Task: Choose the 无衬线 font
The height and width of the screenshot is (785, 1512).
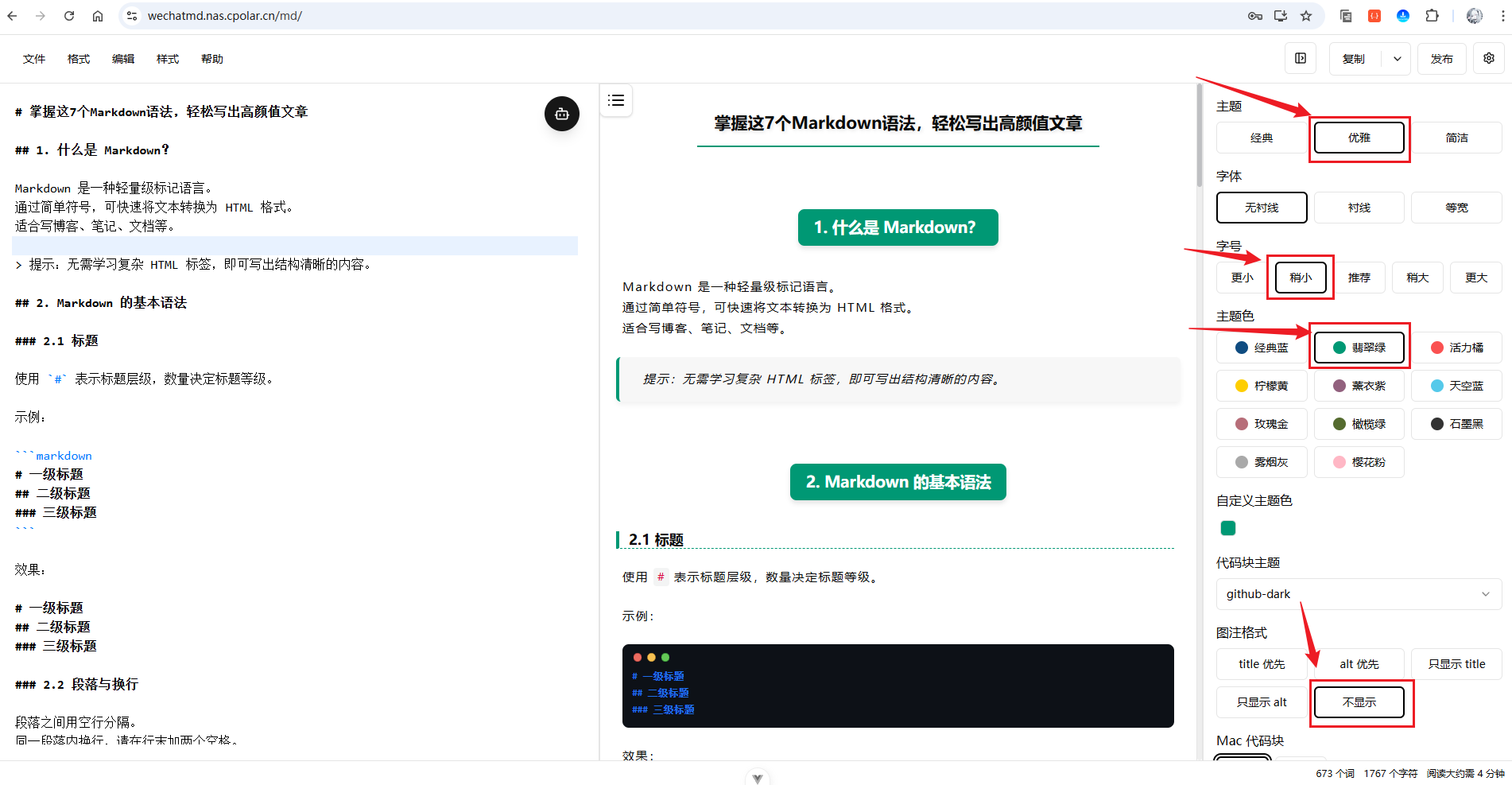Action: coord(1262,208)
